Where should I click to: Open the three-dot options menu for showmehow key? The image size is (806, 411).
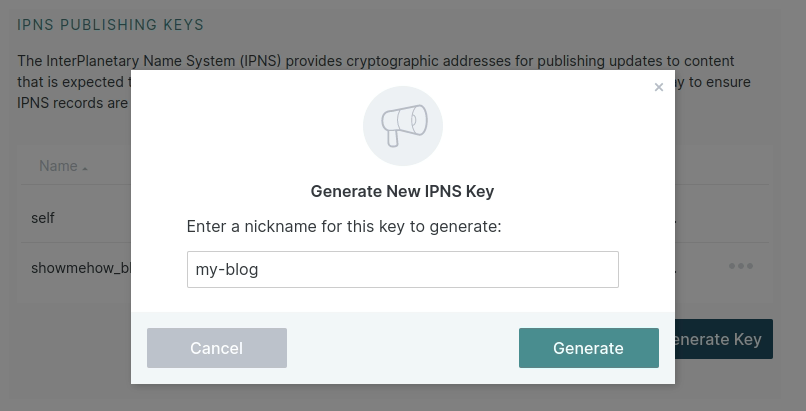(x=740, y=266)
